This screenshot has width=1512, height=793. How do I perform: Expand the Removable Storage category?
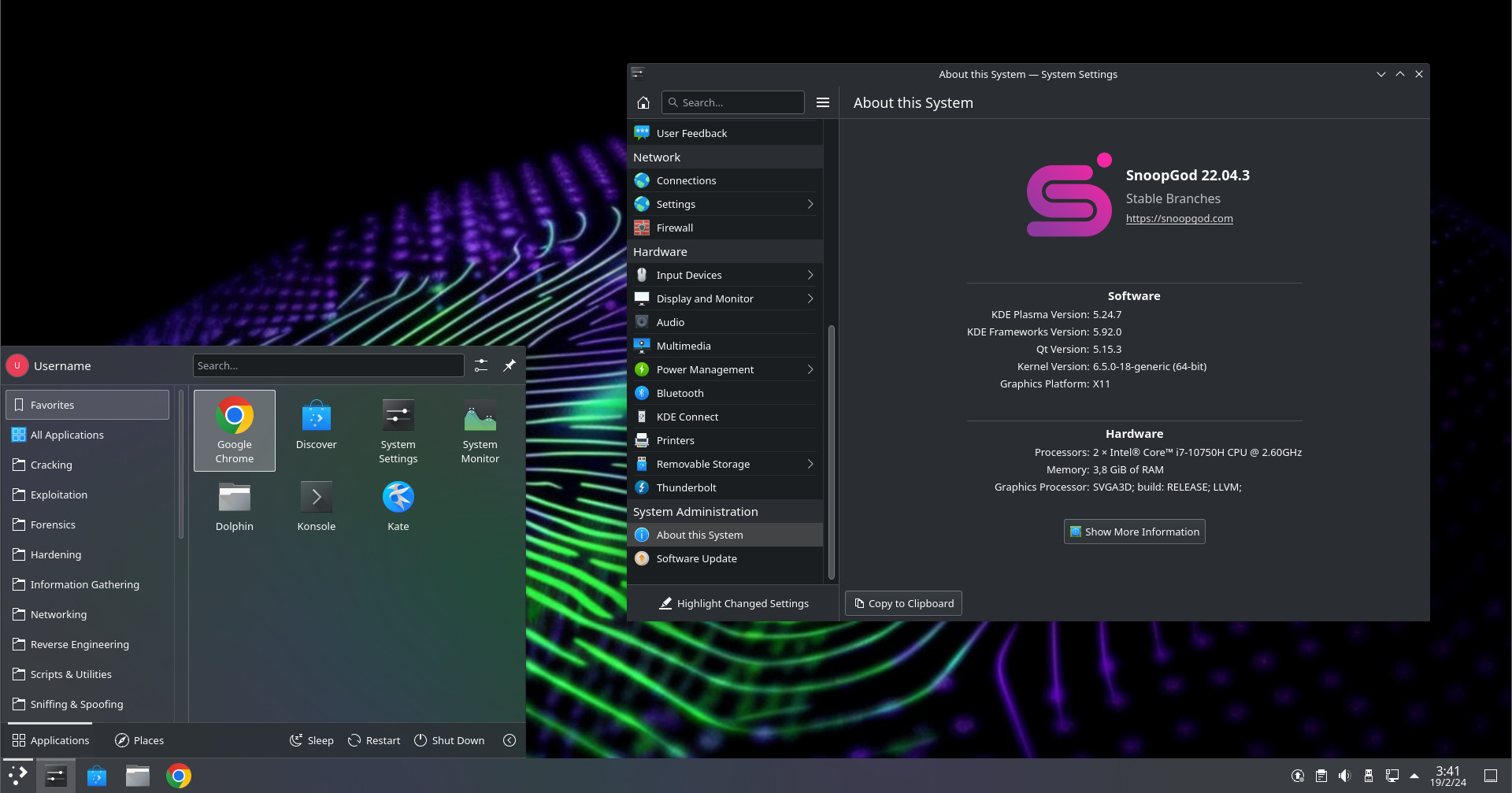coord(724,464)
